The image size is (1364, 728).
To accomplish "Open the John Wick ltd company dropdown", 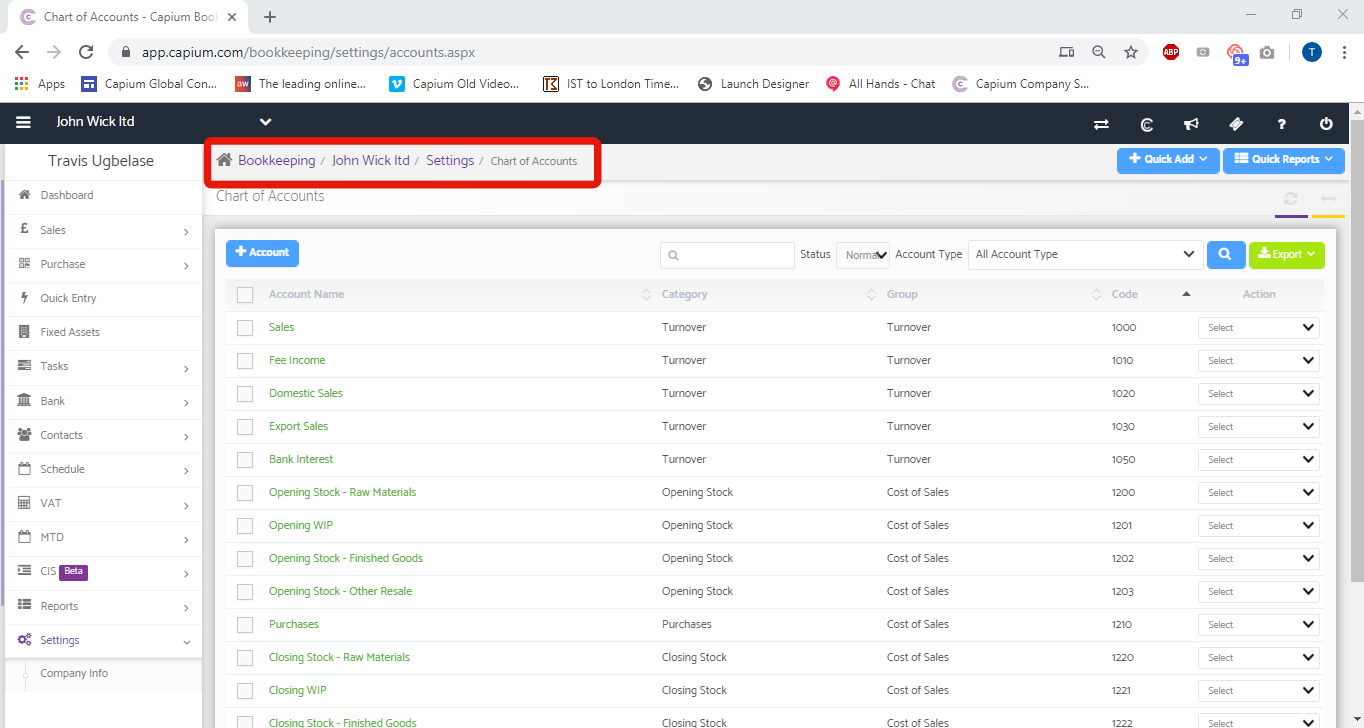I will pos(265,122).
